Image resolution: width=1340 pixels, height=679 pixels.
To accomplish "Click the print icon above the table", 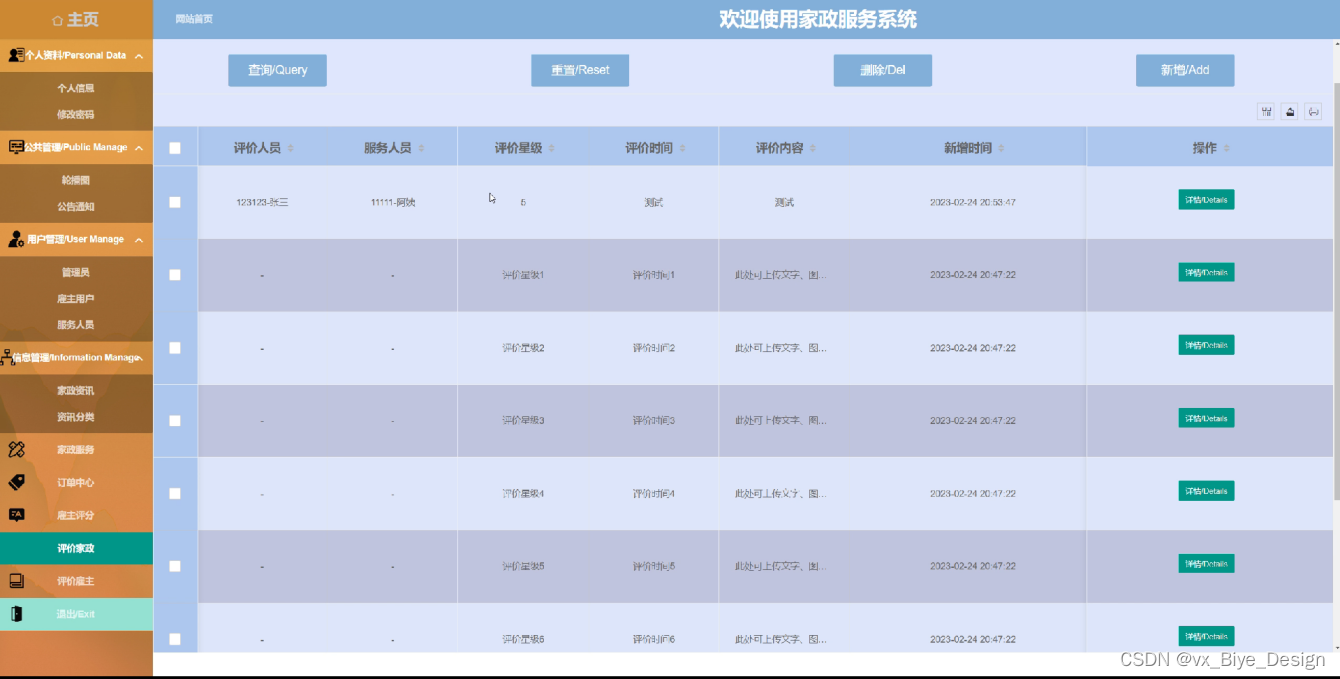I will [1314, 112].
